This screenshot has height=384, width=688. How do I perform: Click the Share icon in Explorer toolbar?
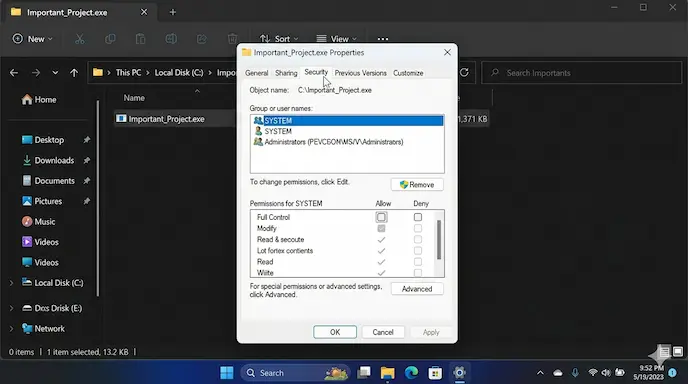(x=201, y=39)
